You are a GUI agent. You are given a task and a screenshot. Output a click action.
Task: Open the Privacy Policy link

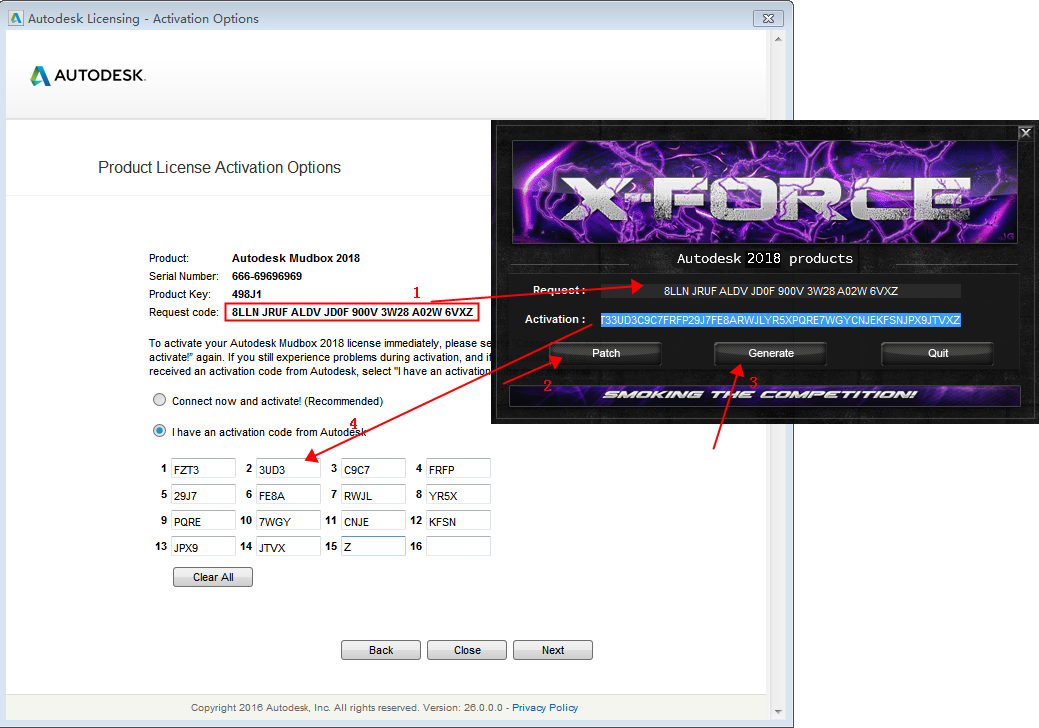click(545, 708)
